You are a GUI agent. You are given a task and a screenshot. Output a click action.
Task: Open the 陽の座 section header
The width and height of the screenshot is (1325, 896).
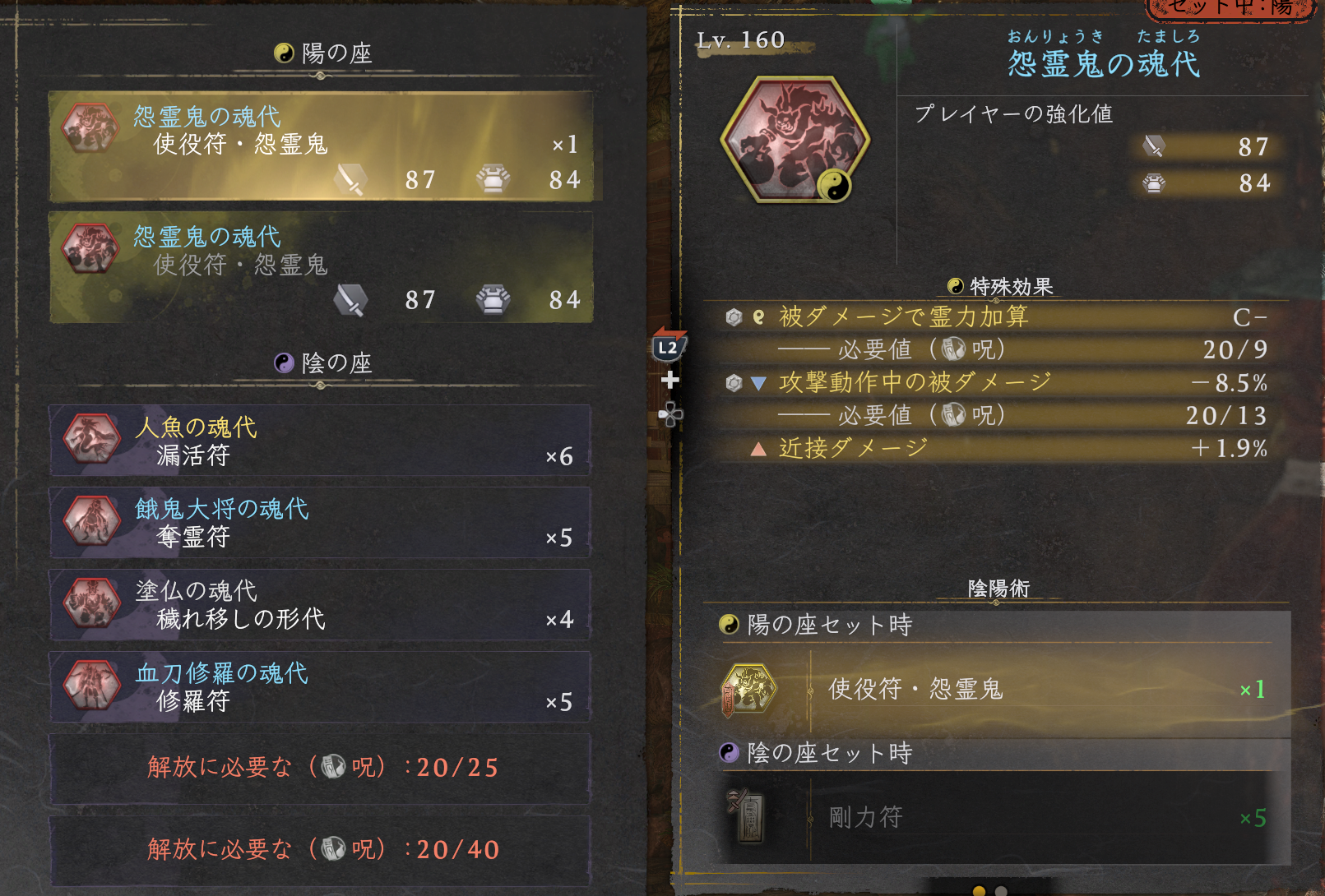click(x=322, y=53)
